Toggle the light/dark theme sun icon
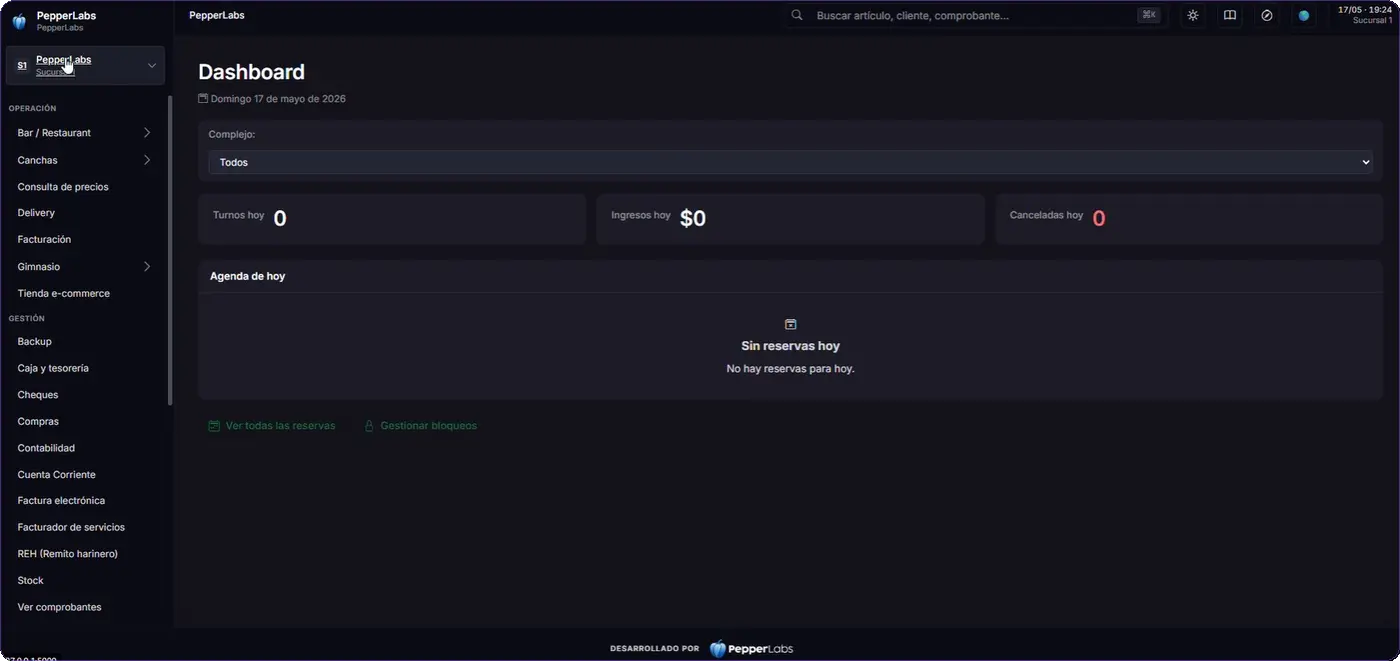Viewport: 1400px width, 661px height. click(x=1193, y=15)
